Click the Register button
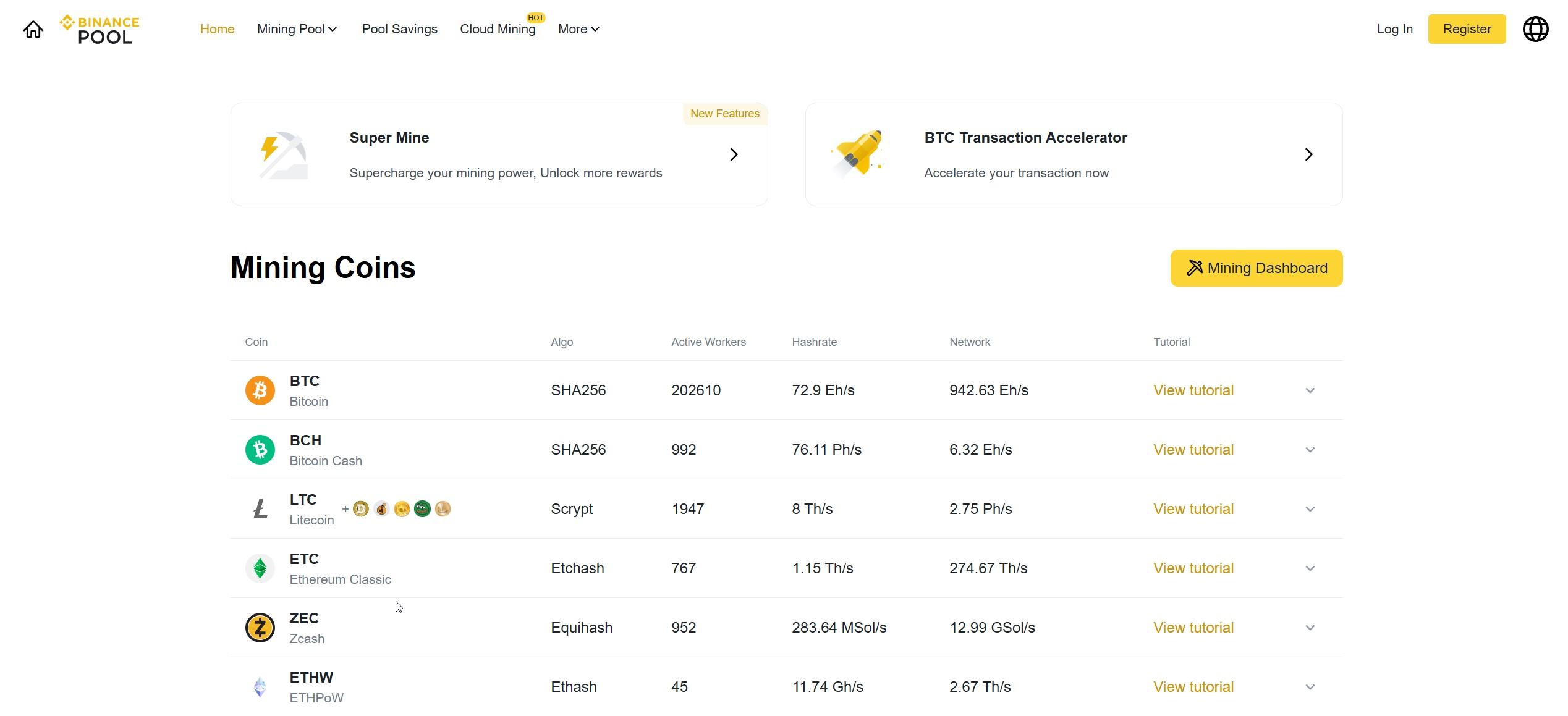This screenshot has width=1568, height=716. [x=1466, y=28]
